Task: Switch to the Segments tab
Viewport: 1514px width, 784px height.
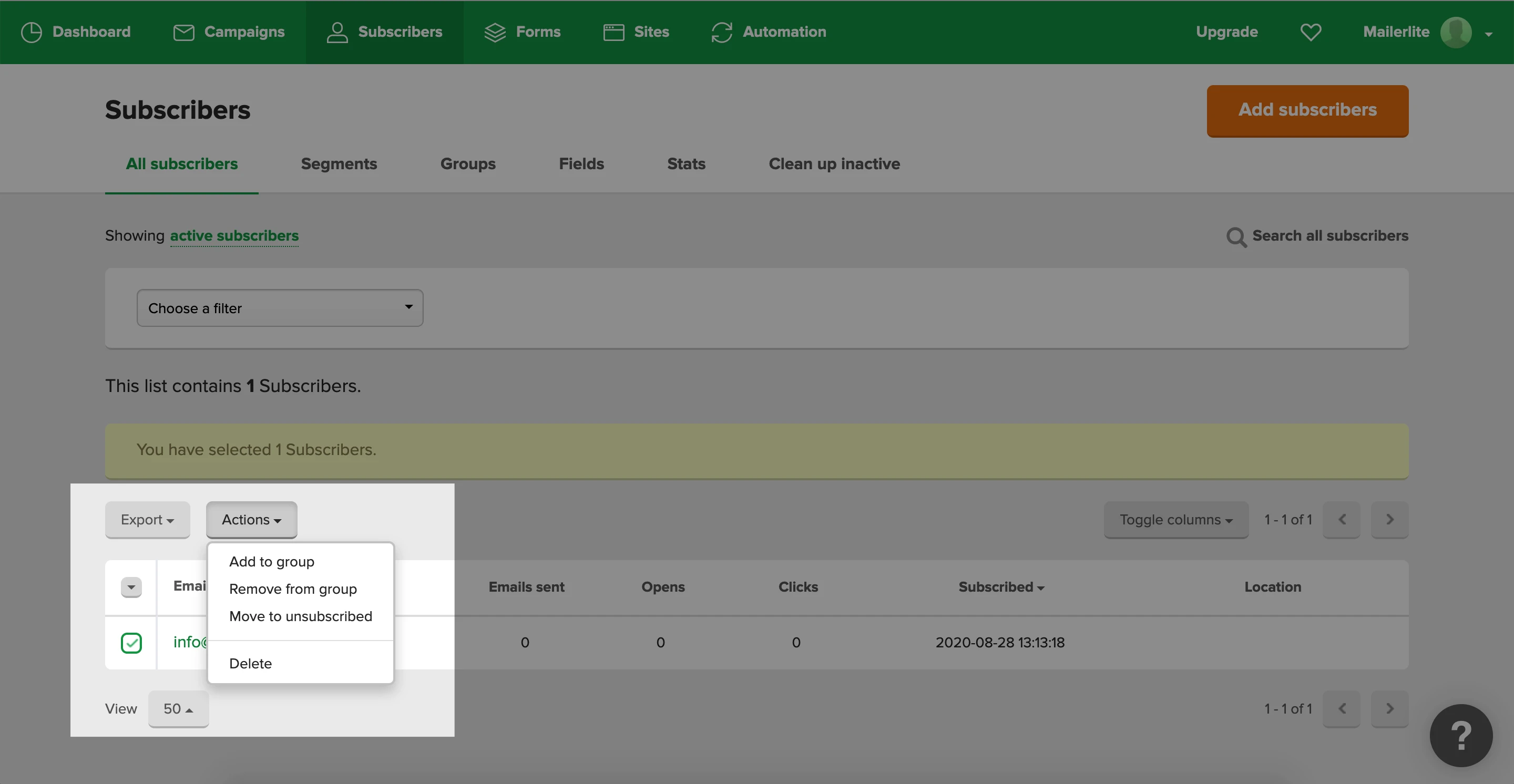Action: click(x=339, y=164)
